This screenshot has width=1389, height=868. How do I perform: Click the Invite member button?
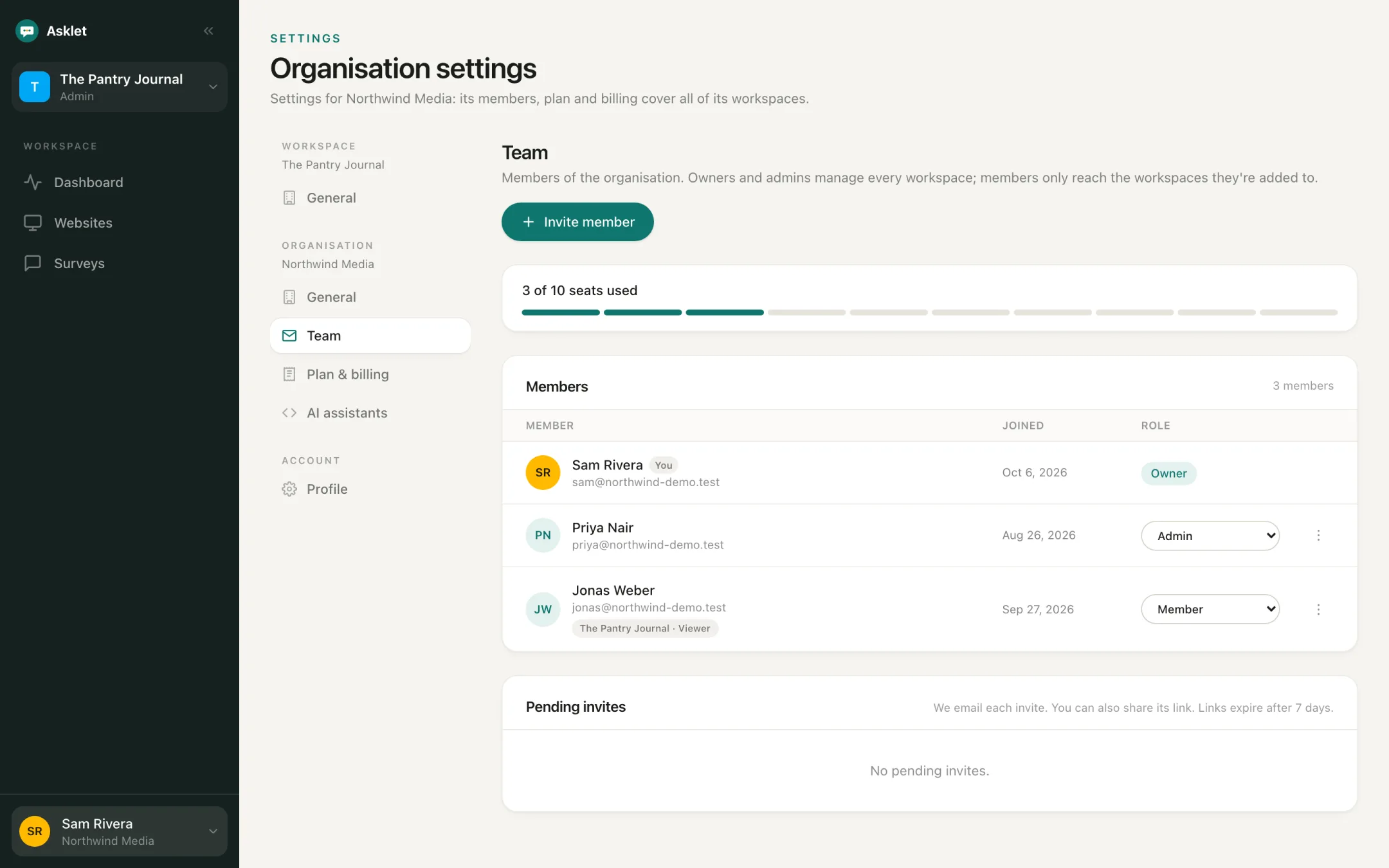pos(577,222)
